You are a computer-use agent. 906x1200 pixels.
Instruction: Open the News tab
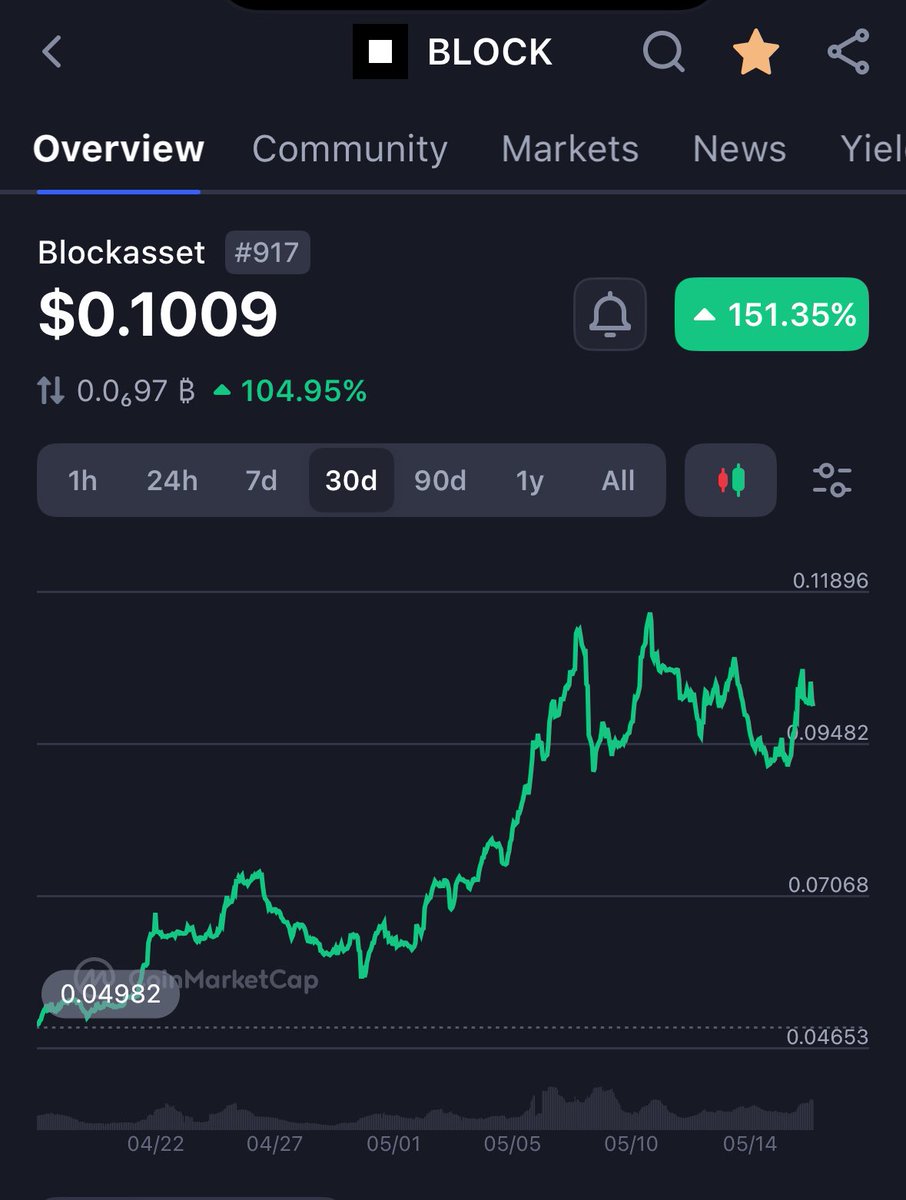click(739, 148)
